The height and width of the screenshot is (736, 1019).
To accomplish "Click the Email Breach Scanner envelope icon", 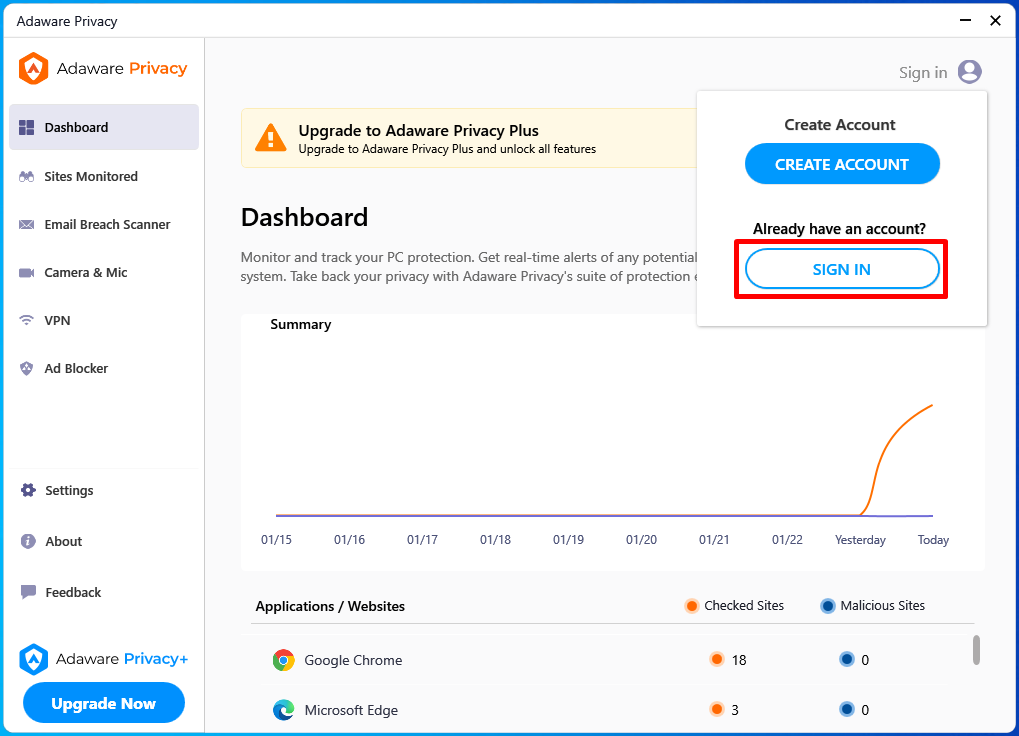I will pyautogui.click(x=27, y=225).
